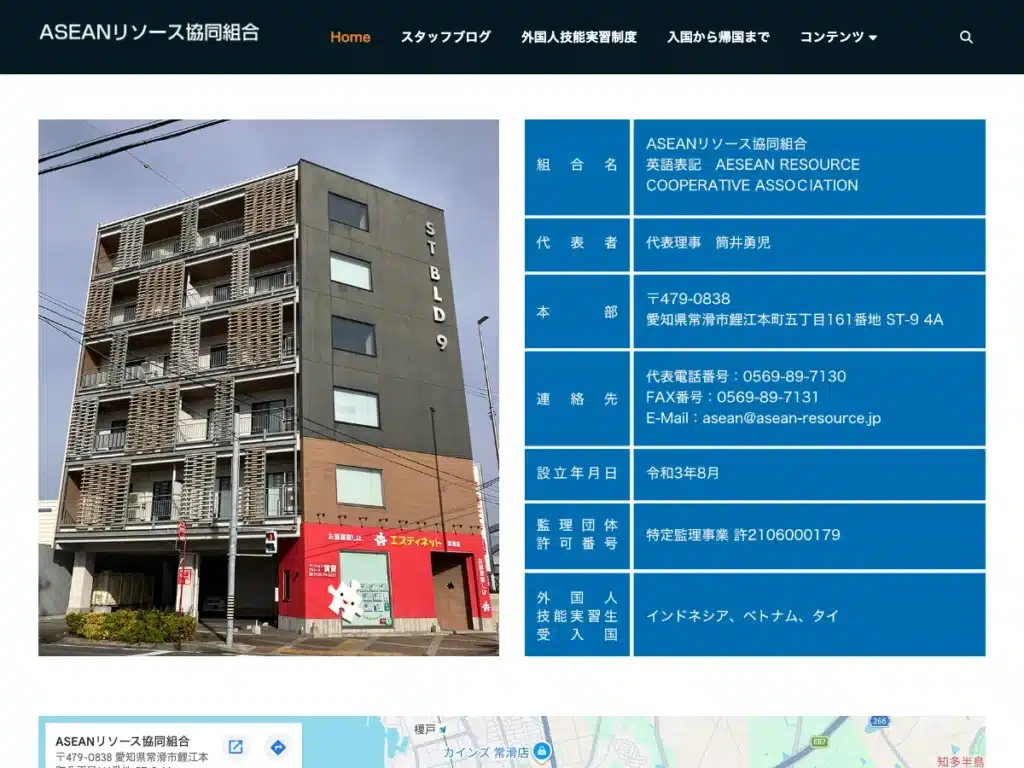The height and width of the screenshot is (768, 1024).
Task: Click the headquarters address cell with 〒479-0838
Action: [809, 312]
